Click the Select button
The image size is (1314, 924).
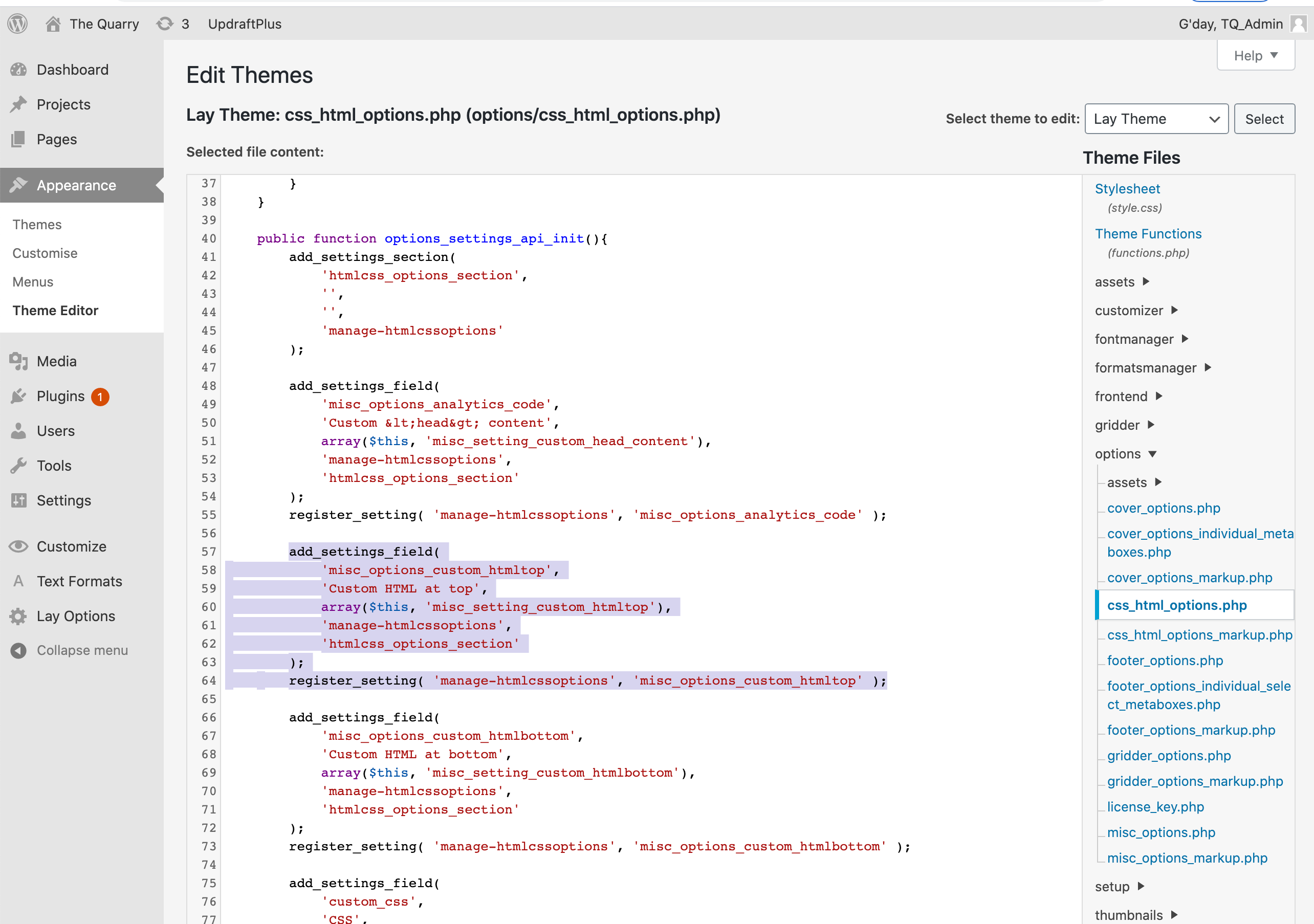point(1264,119)
